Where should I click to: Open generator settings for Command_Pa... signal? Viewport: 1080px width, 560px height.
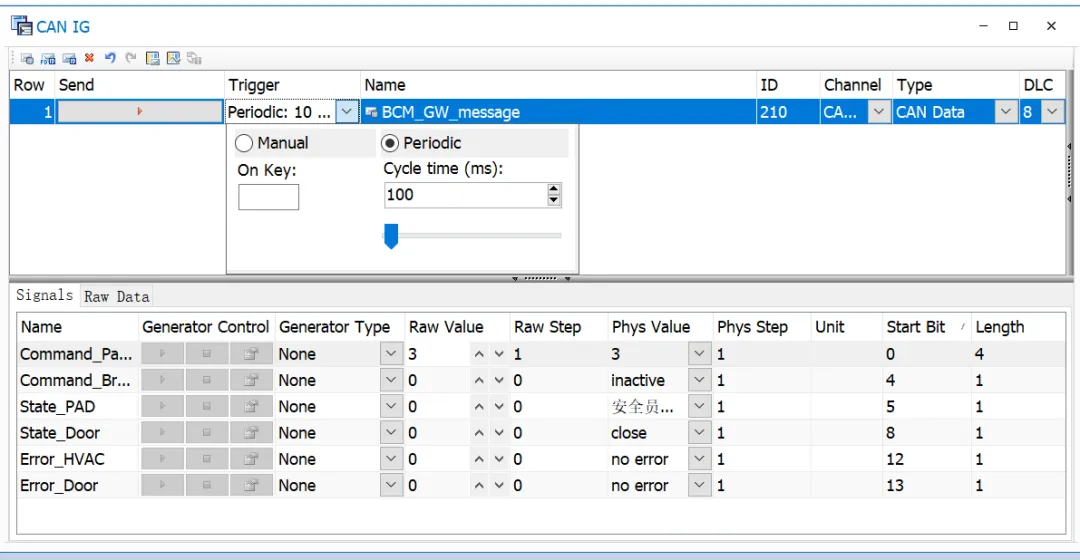point(251,354)
